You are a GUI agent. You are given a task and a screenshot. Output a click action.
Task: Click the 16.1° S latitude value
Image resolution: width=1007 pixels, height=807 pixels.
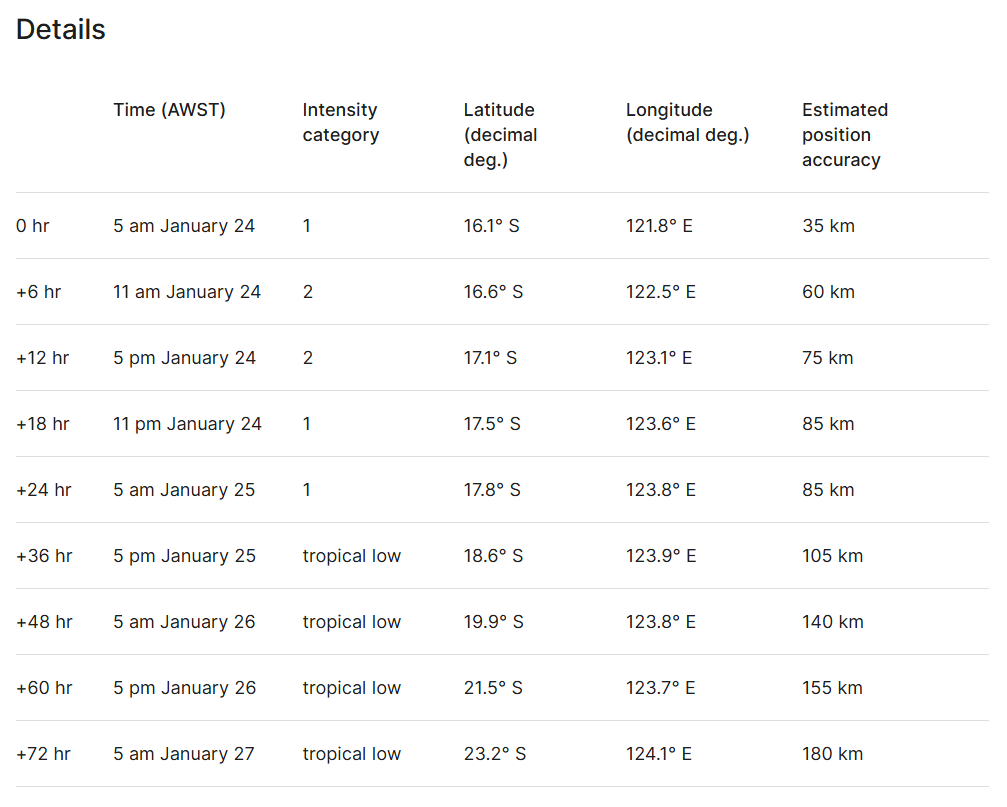pyautogui.click(x=491, y=226)
